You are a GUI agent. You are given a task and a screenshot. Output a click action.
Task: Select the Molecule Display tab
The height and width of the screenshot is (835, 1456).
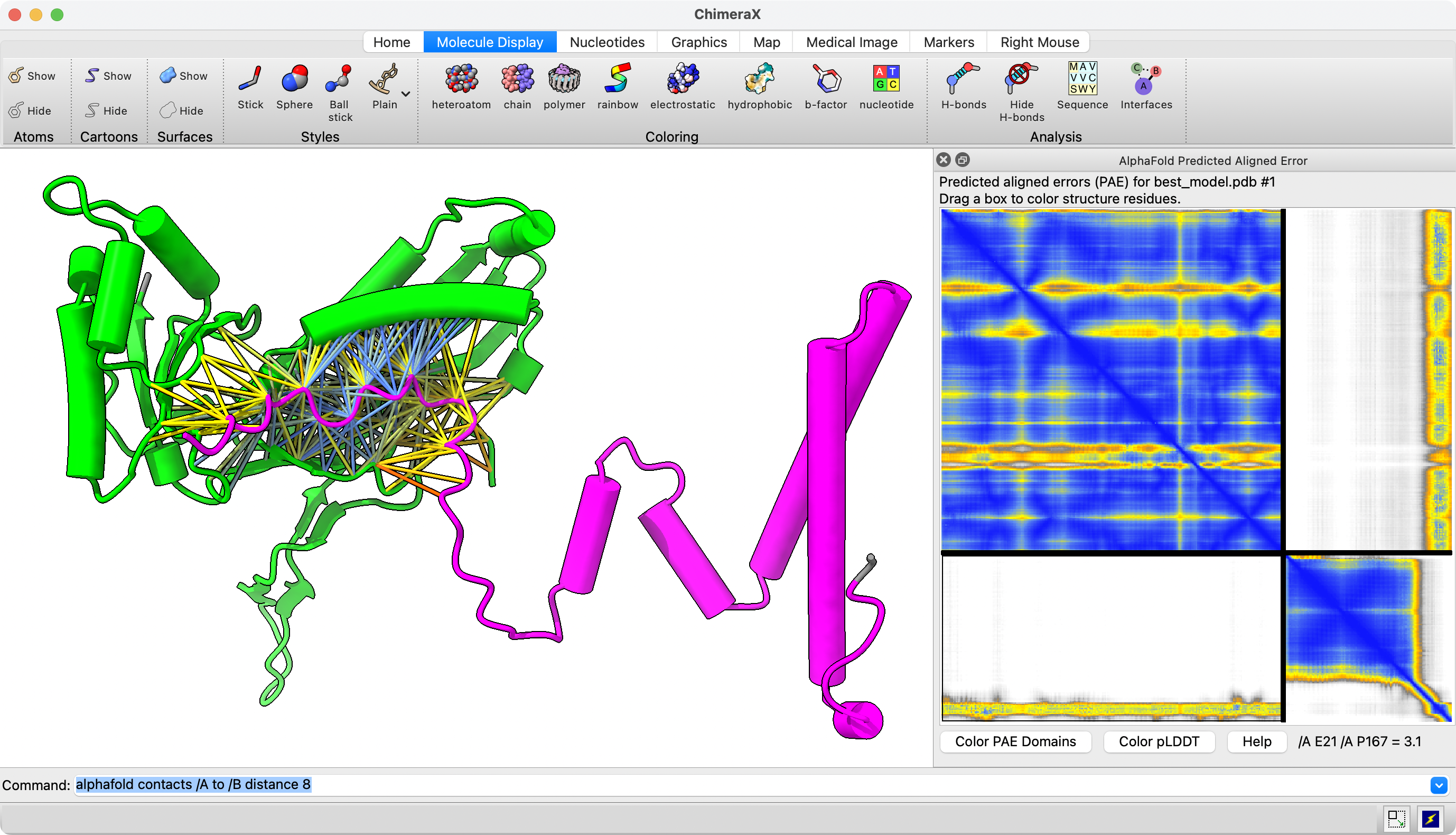pos(490,42)
